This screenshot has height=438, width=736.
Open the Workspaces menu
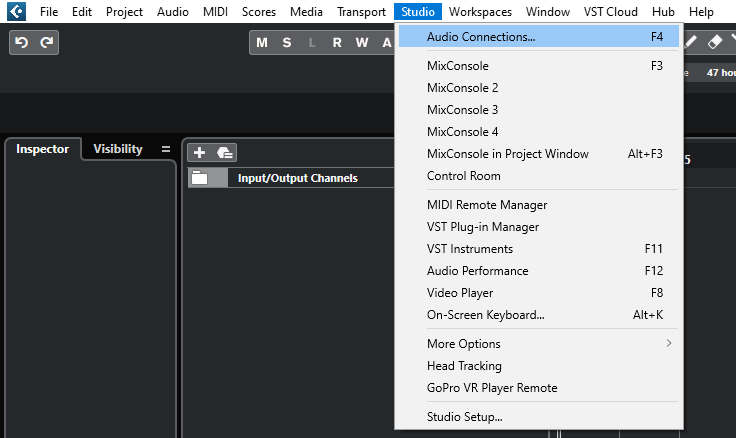pos(480,12)
